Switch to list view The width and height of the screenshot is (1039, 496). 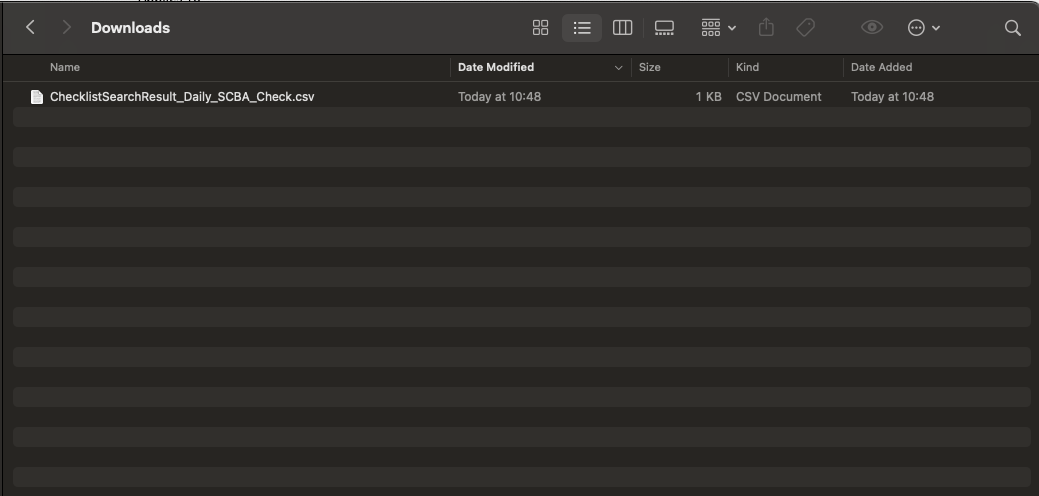581,28
